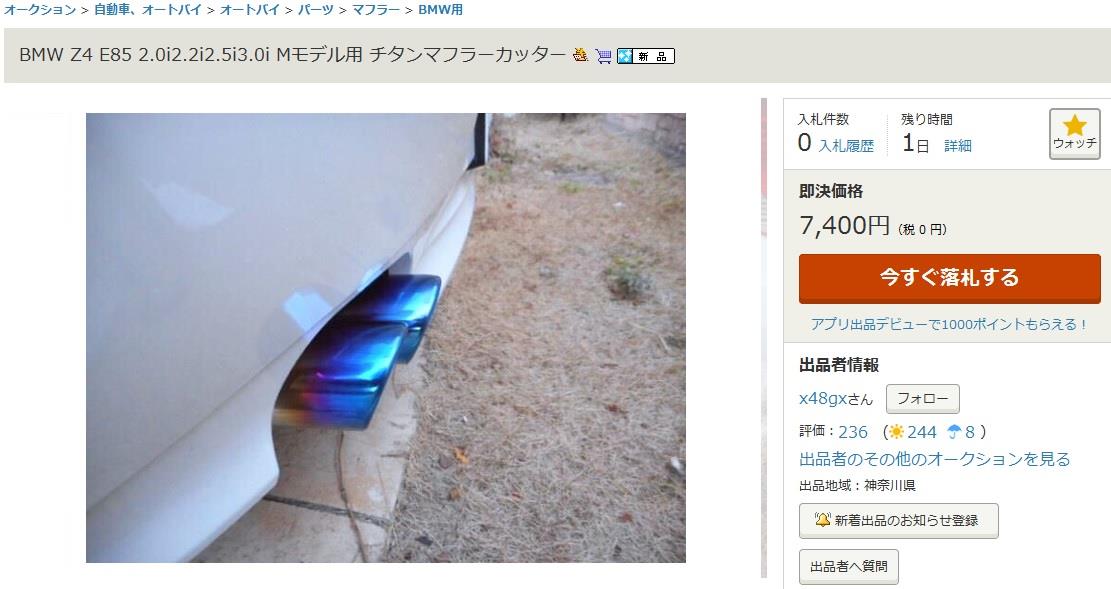Click the sun good-rating icon
This screenshot has height=589, width=1111.
(x=896, y=432)
